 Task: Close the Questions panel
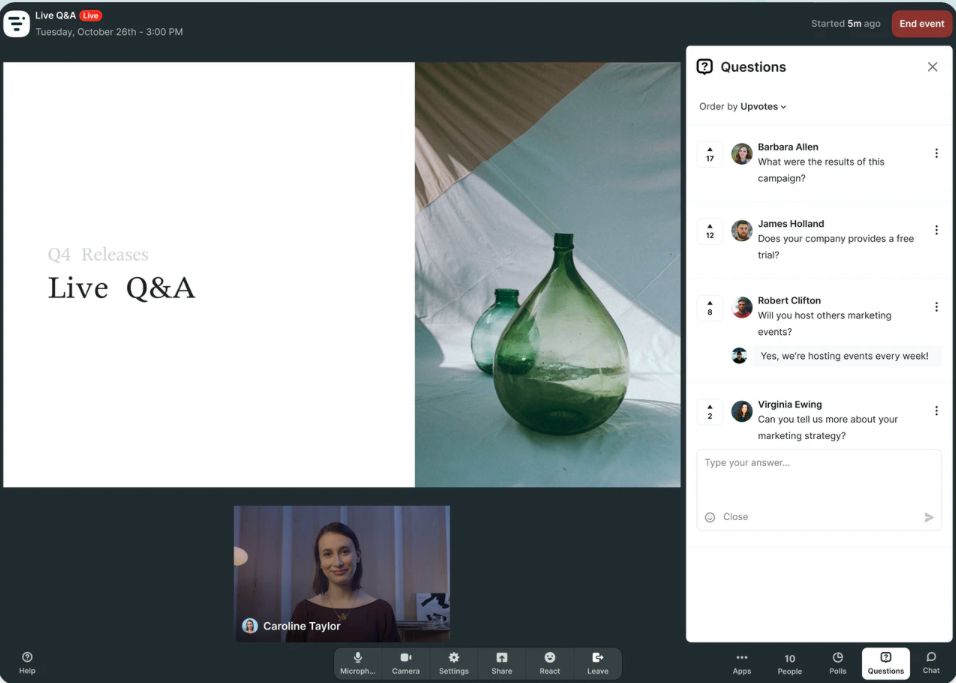point(932,67)
